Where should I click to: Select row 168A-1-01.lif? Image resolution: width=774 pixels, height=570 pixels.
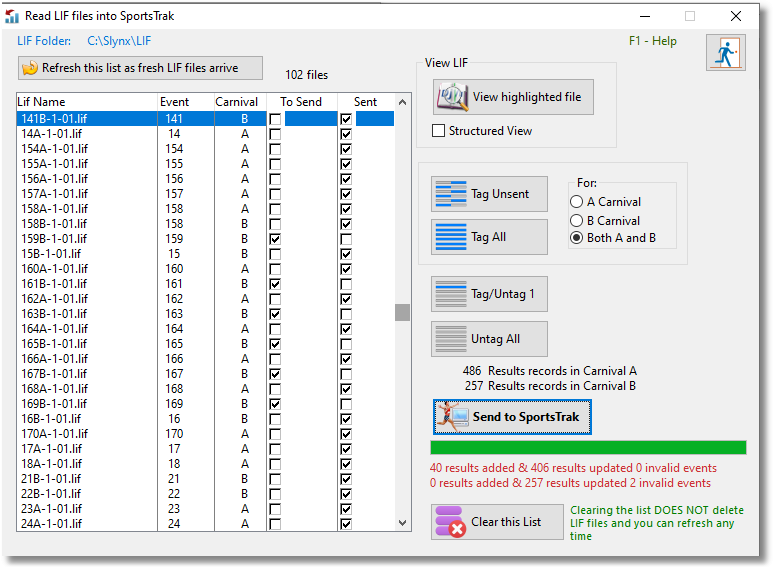[206, 389]
